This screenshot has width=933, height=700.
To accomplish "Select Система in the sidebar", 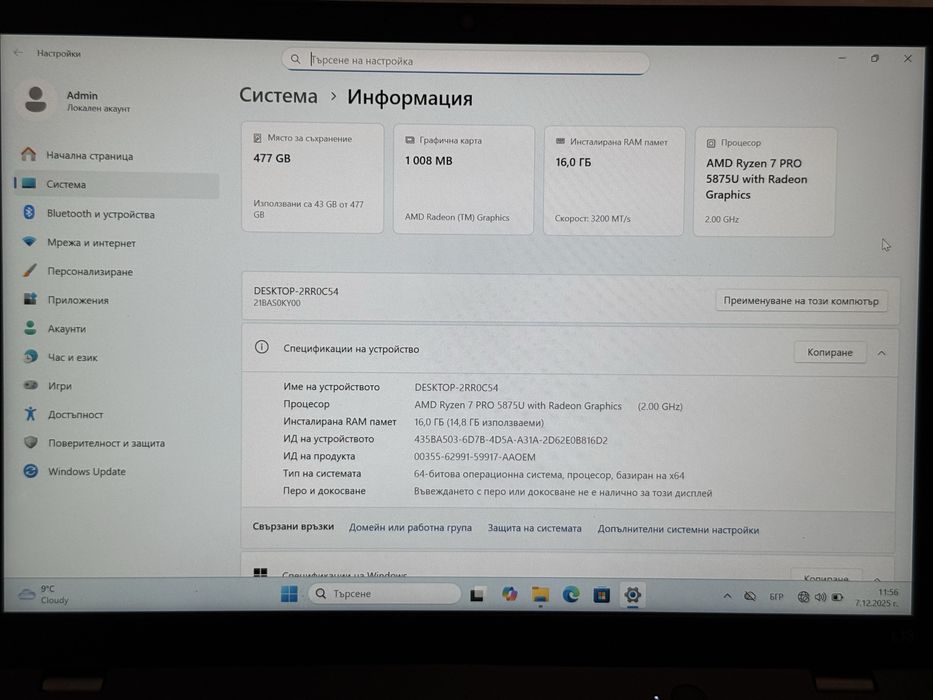I will 117,185.
